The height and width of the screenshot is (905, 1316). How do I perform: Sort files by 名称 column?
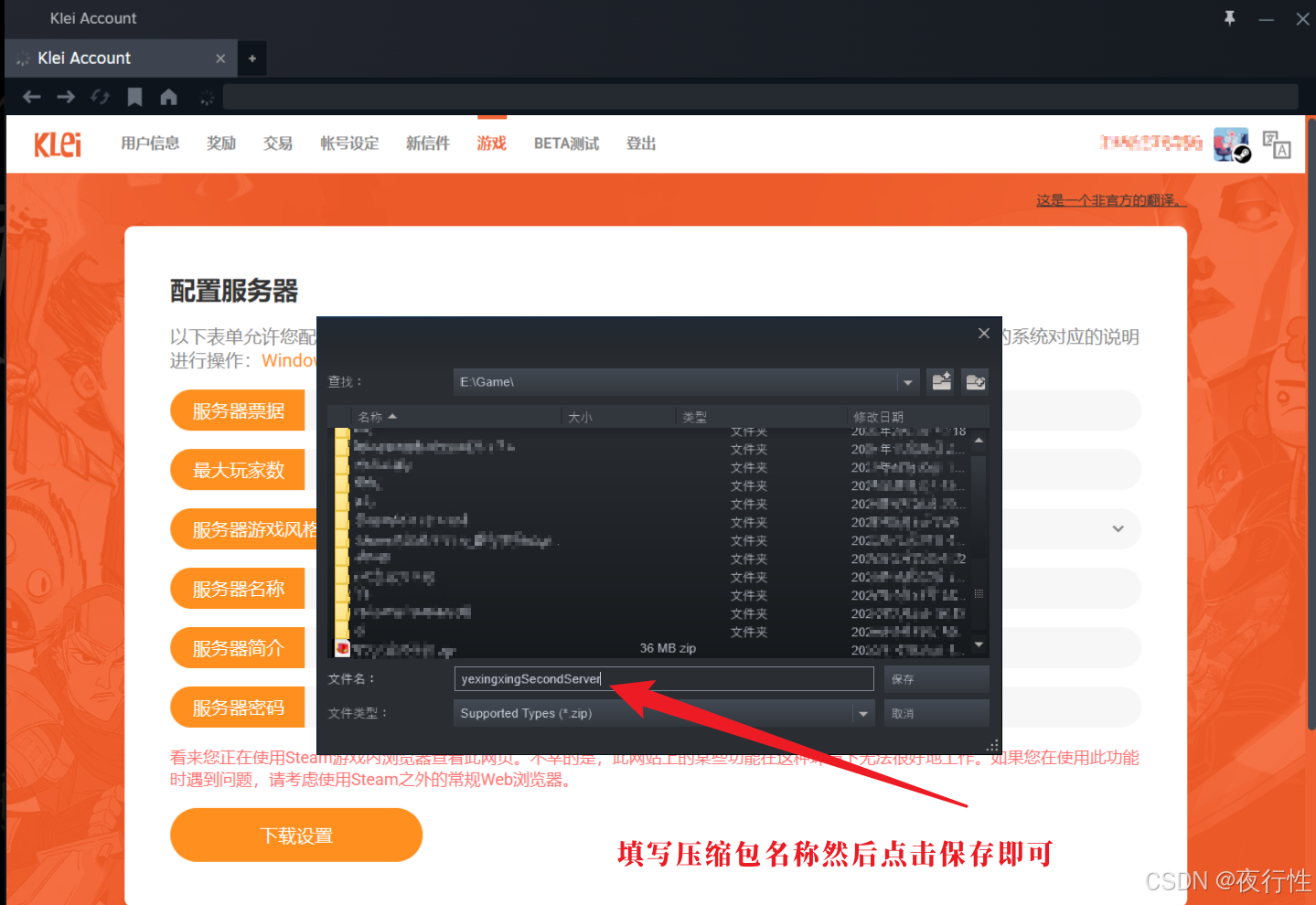tap(457, 417)
